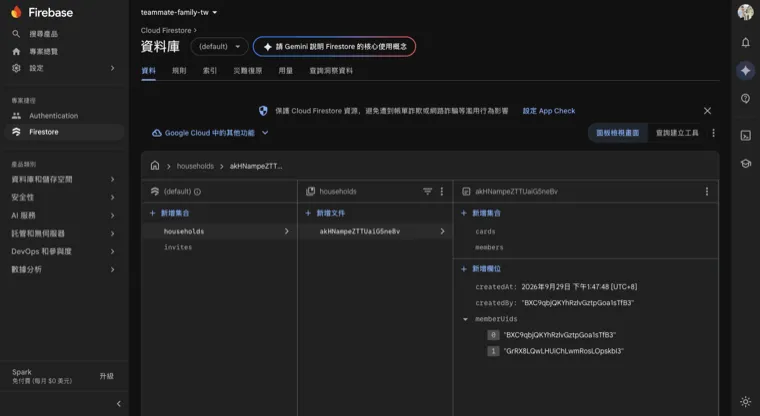Viewport: 760px width, 416px height.
Task: Collapse the sidebar with the left chevron
Action: (119, 403)
